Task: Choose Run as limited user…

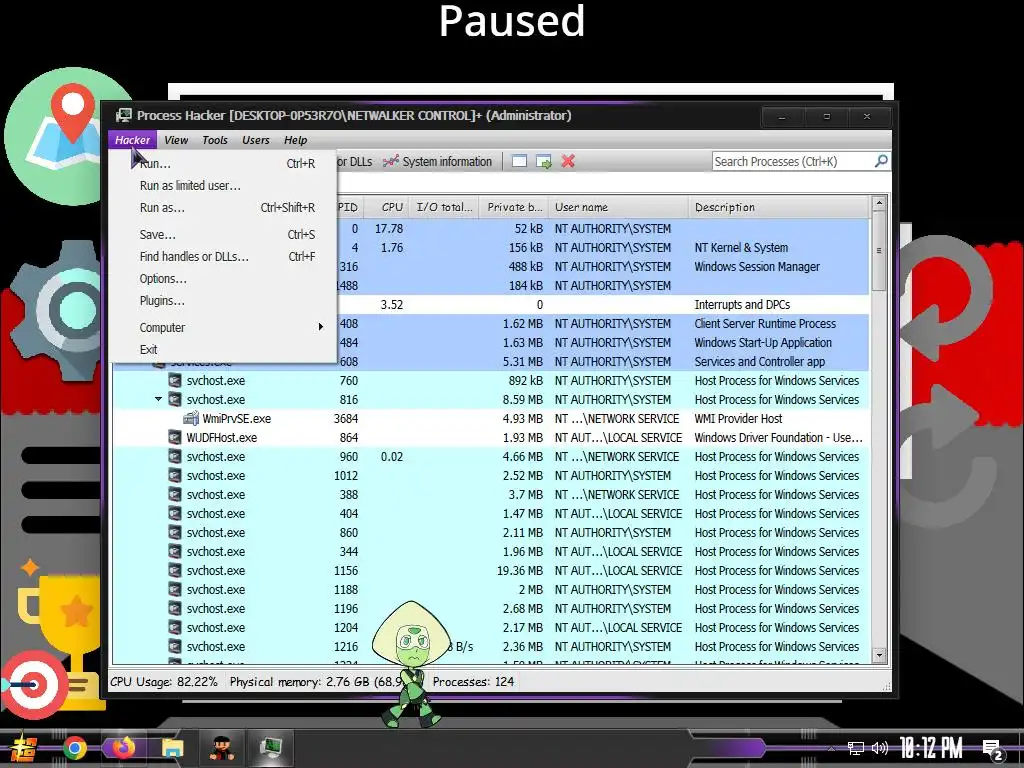Action: 223,185
